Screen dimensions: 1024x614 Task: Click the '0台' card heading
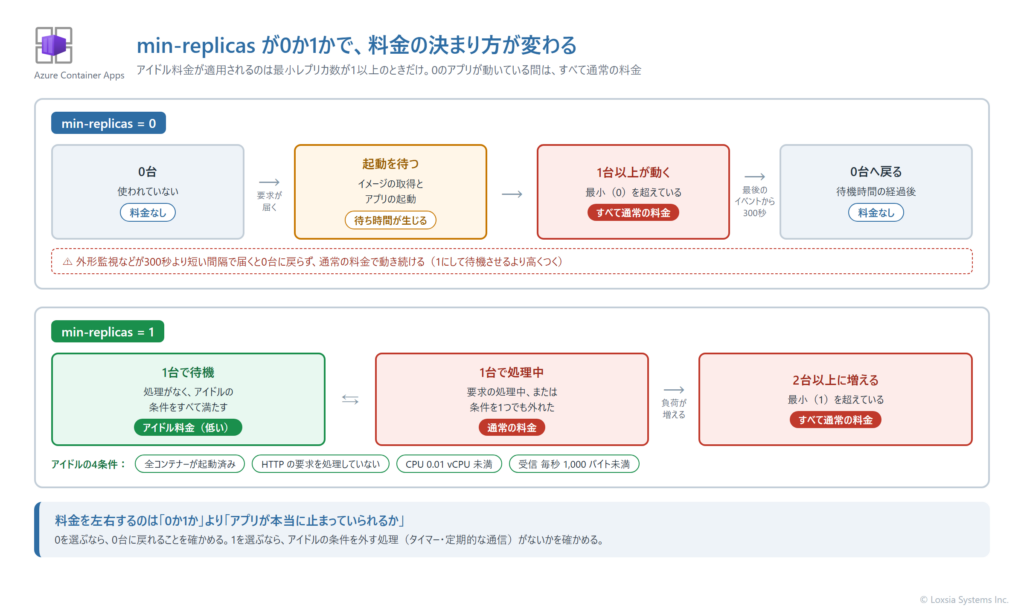[148, 172]
